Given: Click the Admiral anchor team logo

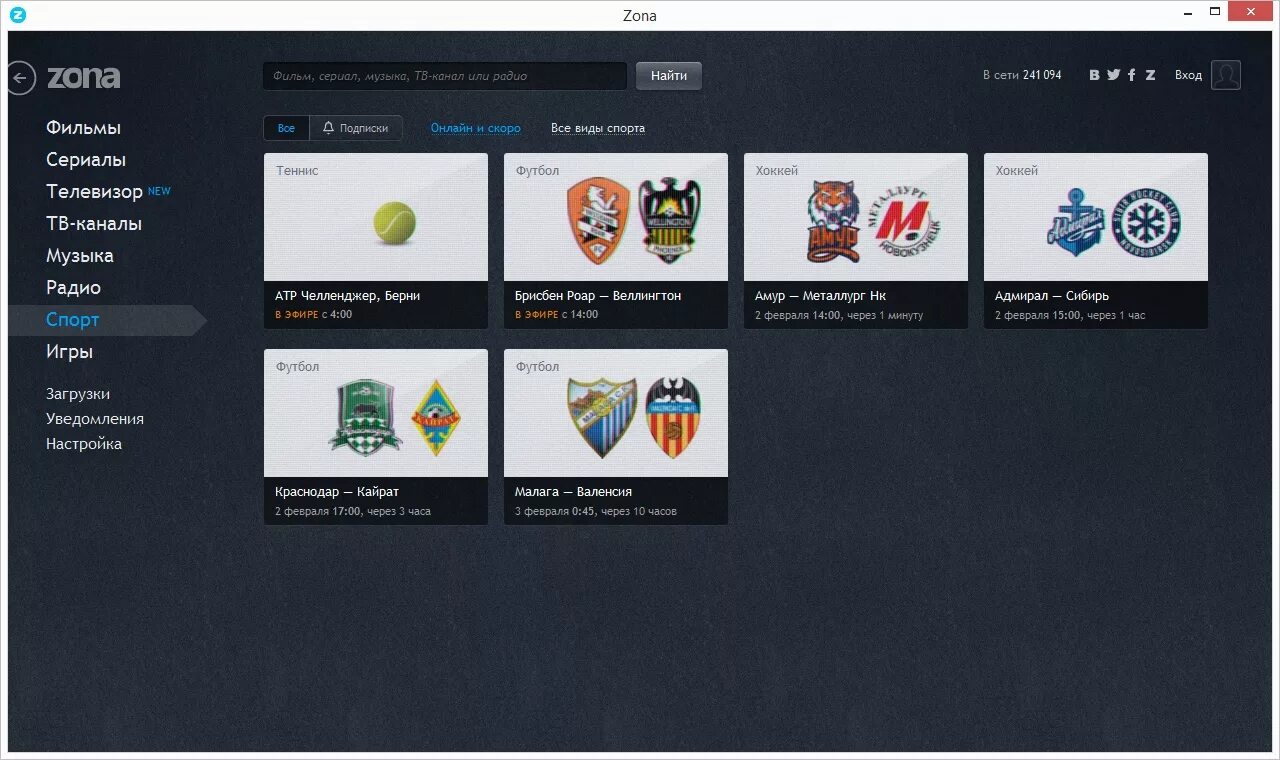Looking at the screenshot, I should click(x=1075, y=222).
